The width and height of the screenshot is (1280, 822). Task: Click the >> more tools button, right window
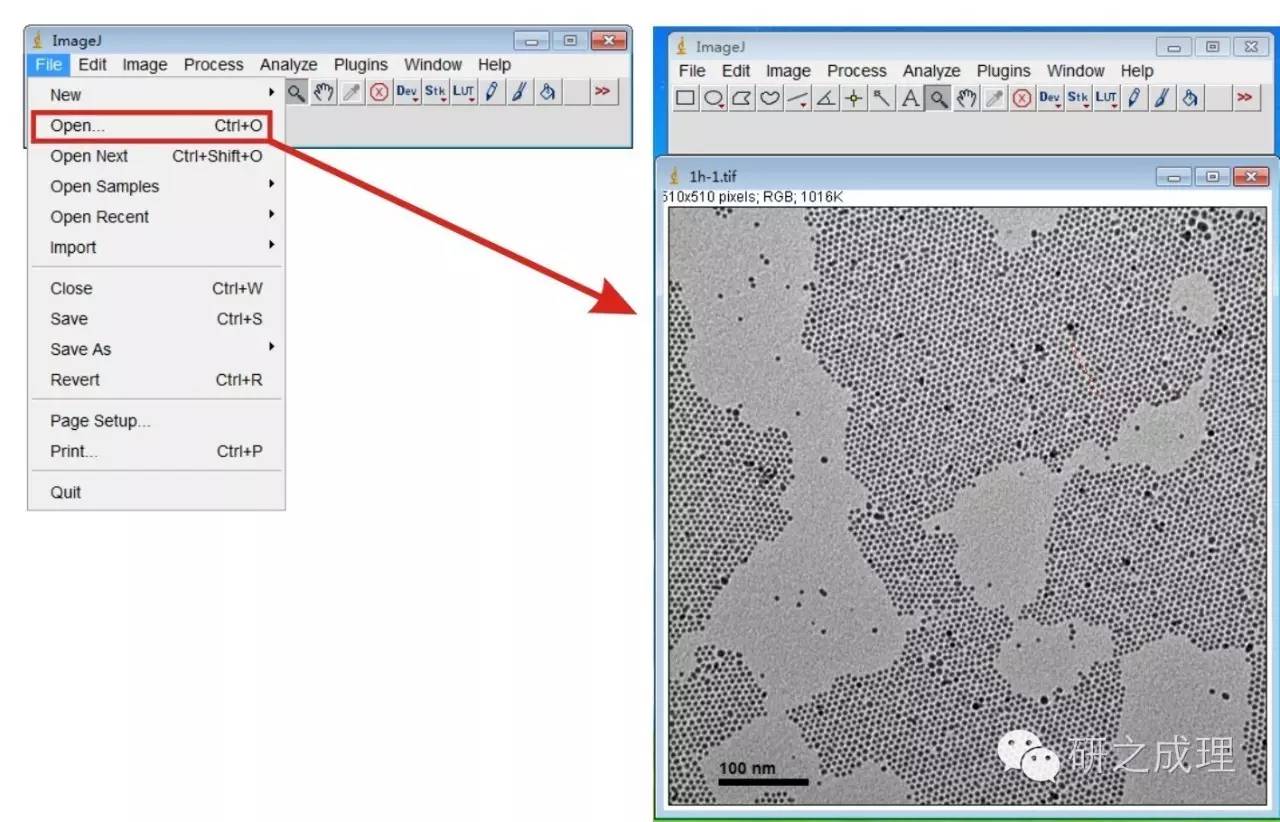(1244, 97)
